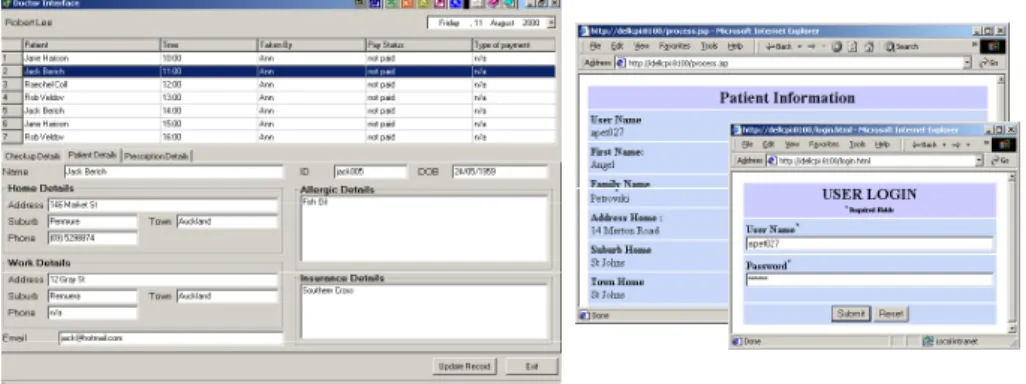Select row 1 patient Jane at 10:00

(279, 58)
